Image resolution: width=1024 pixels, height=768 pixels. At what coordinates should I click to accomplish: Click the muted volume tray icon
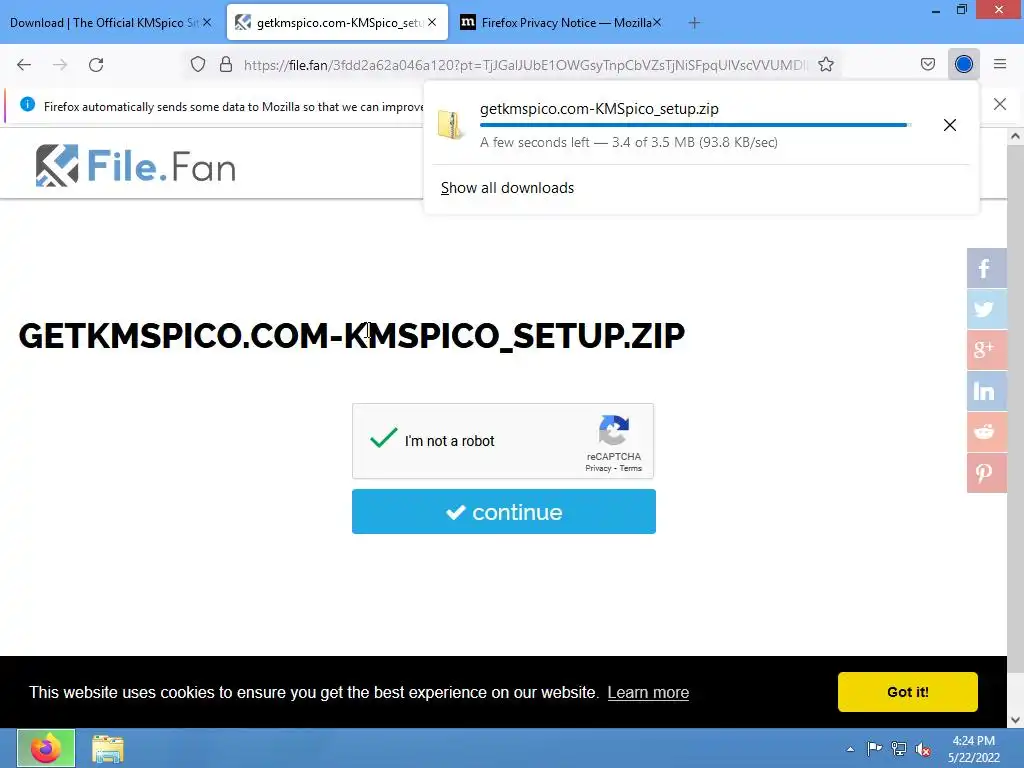pos(923,749)
